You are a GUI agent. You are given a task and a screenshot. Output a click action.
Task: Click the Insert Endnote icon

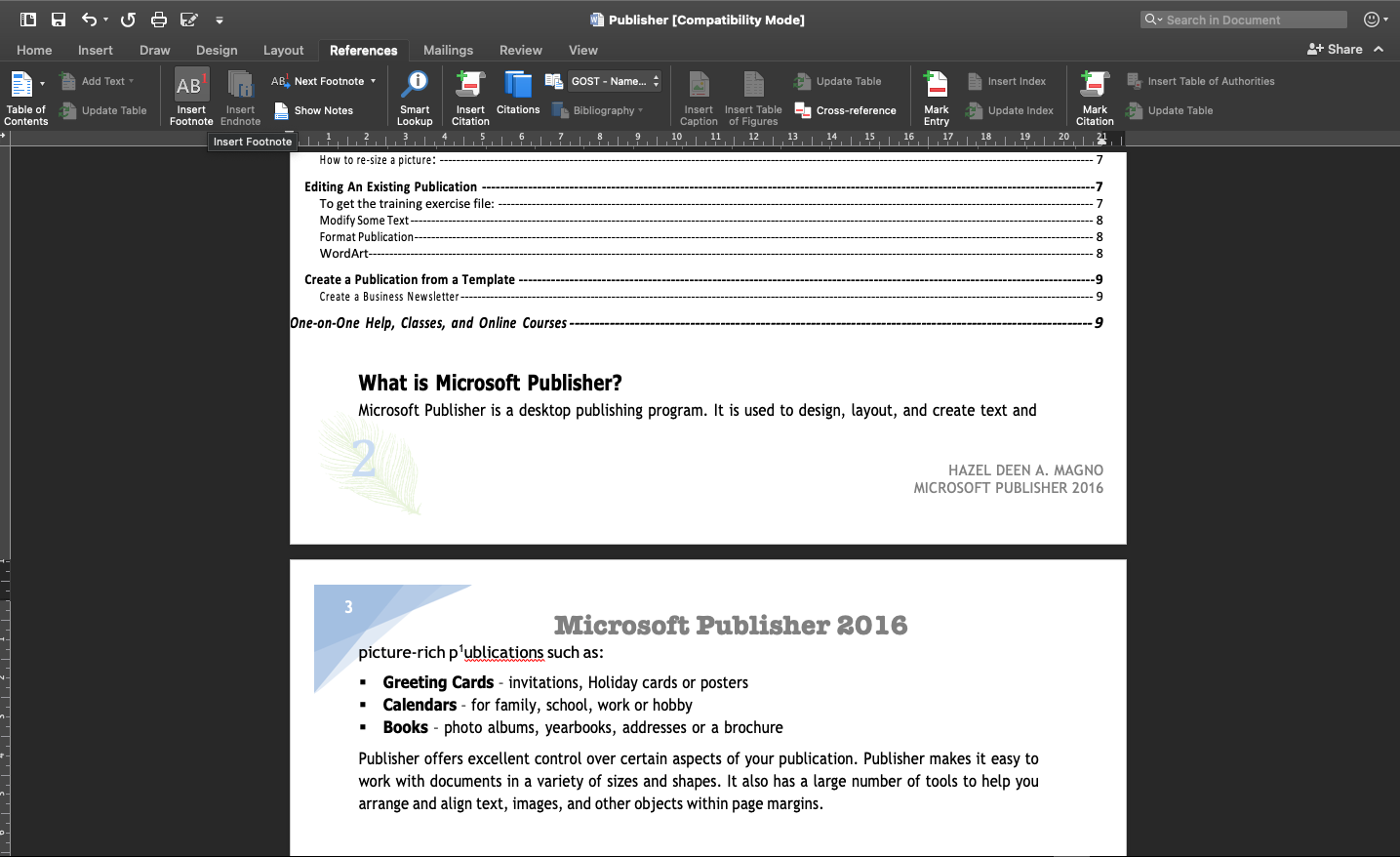click(240, 86)
